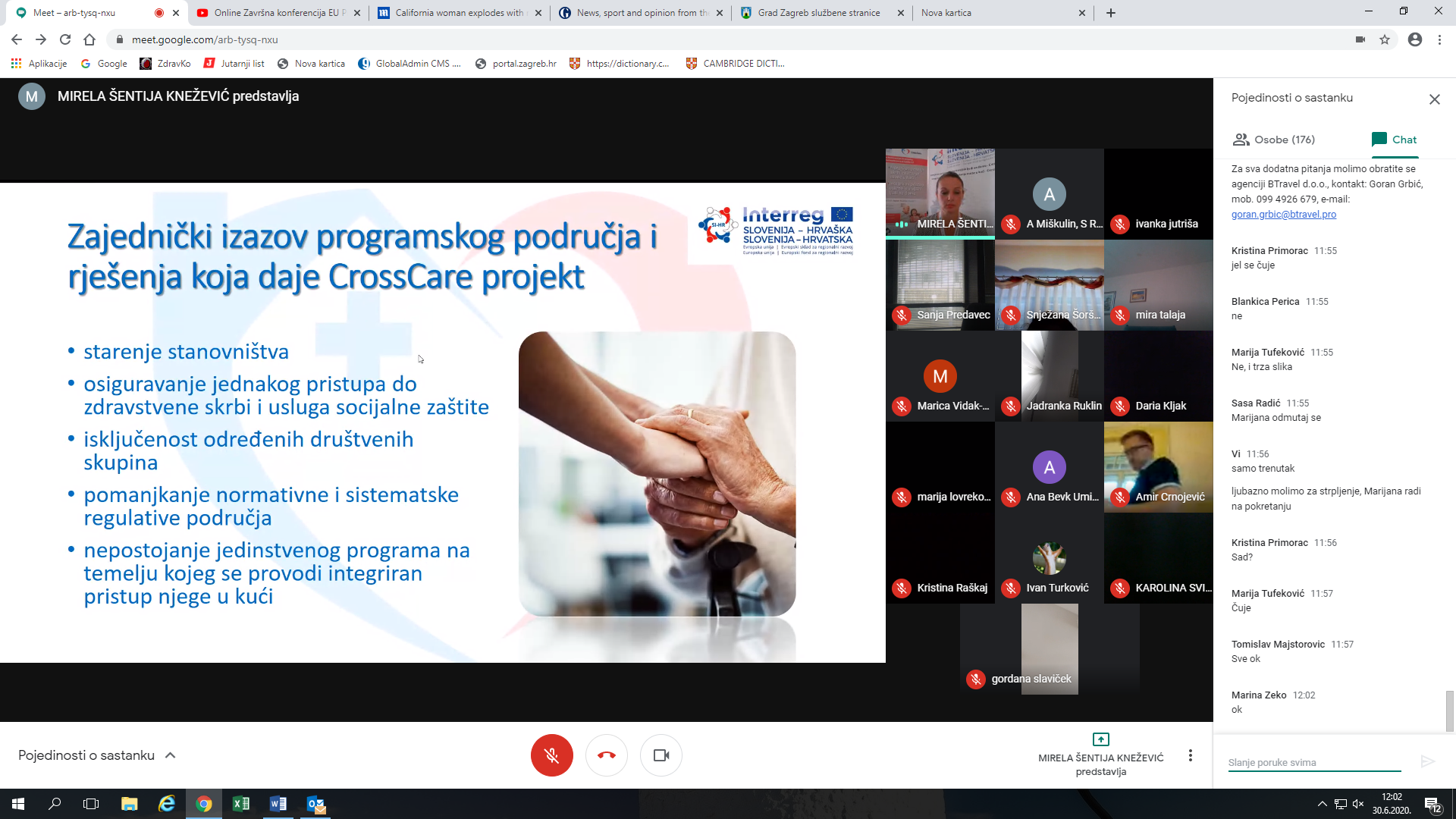The height and width of the screenshot is (819, 1456).
Task: Select Amir Crnojević video tile
Action: click(1158, 467)
